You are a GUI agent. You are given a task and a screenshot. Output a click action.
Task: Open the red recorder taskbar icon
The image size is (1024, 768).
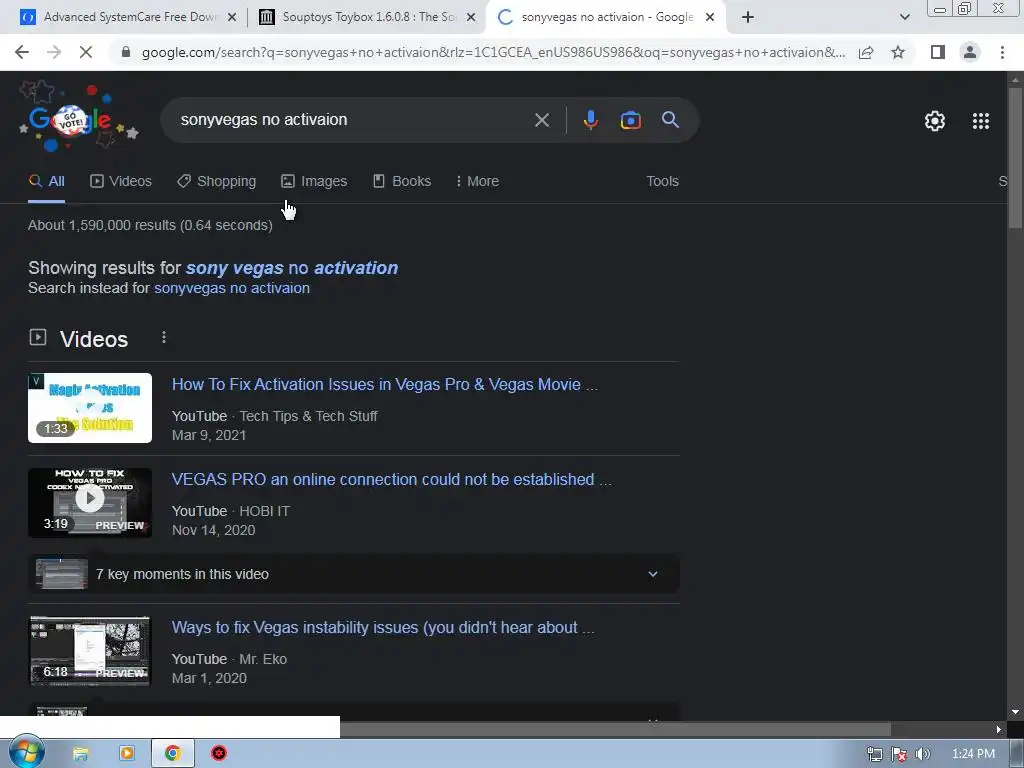coord(219,754)
